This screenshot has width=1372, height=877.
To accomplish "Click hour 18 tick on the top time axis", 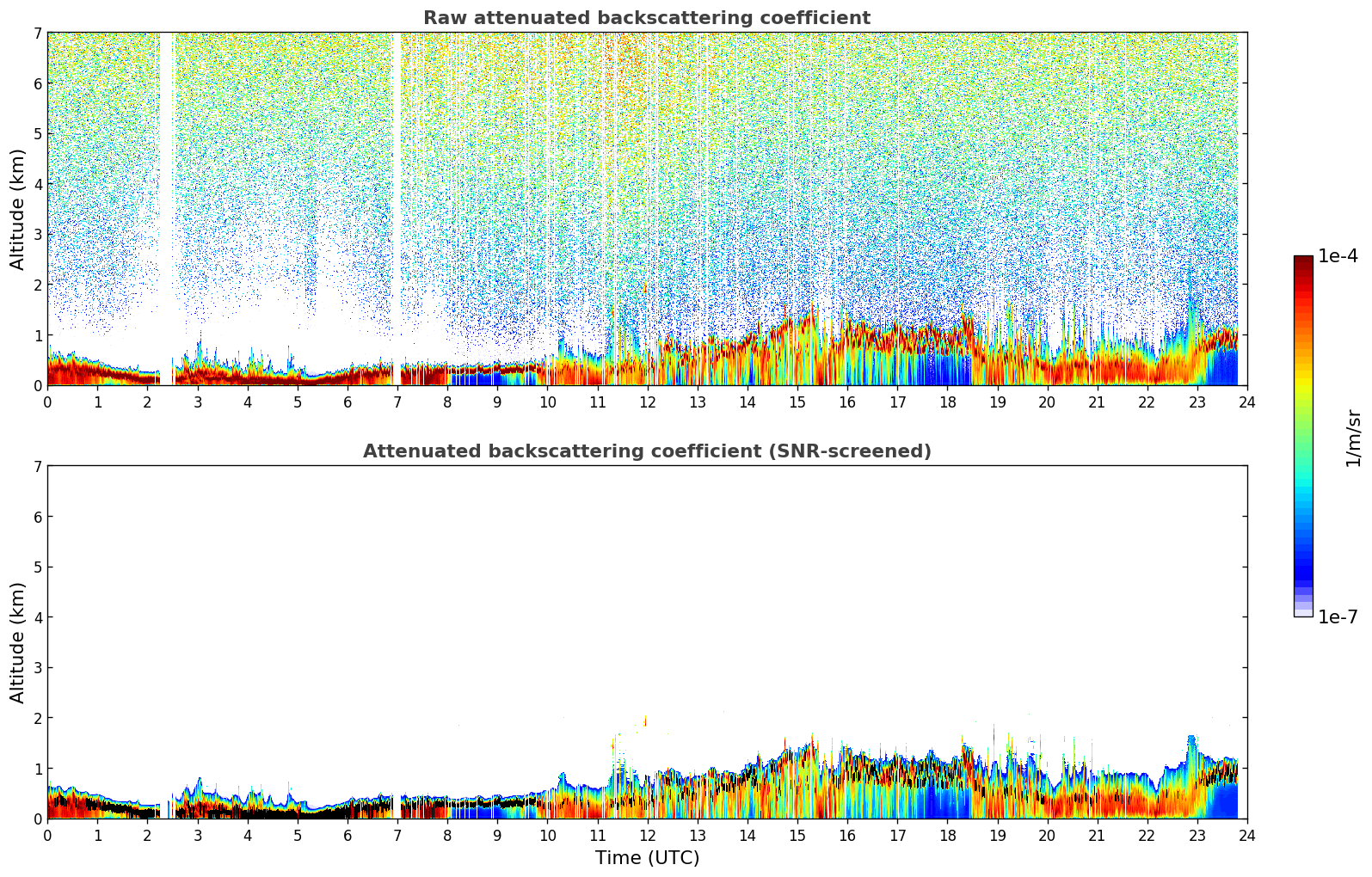I will coord(947,402).
